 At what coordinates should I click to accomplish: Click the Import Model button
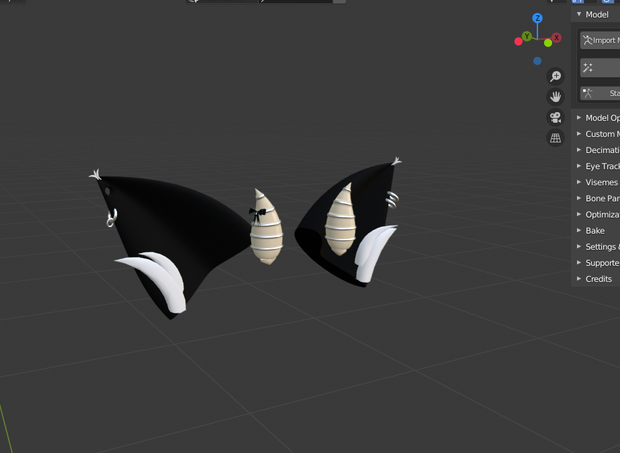600,40
